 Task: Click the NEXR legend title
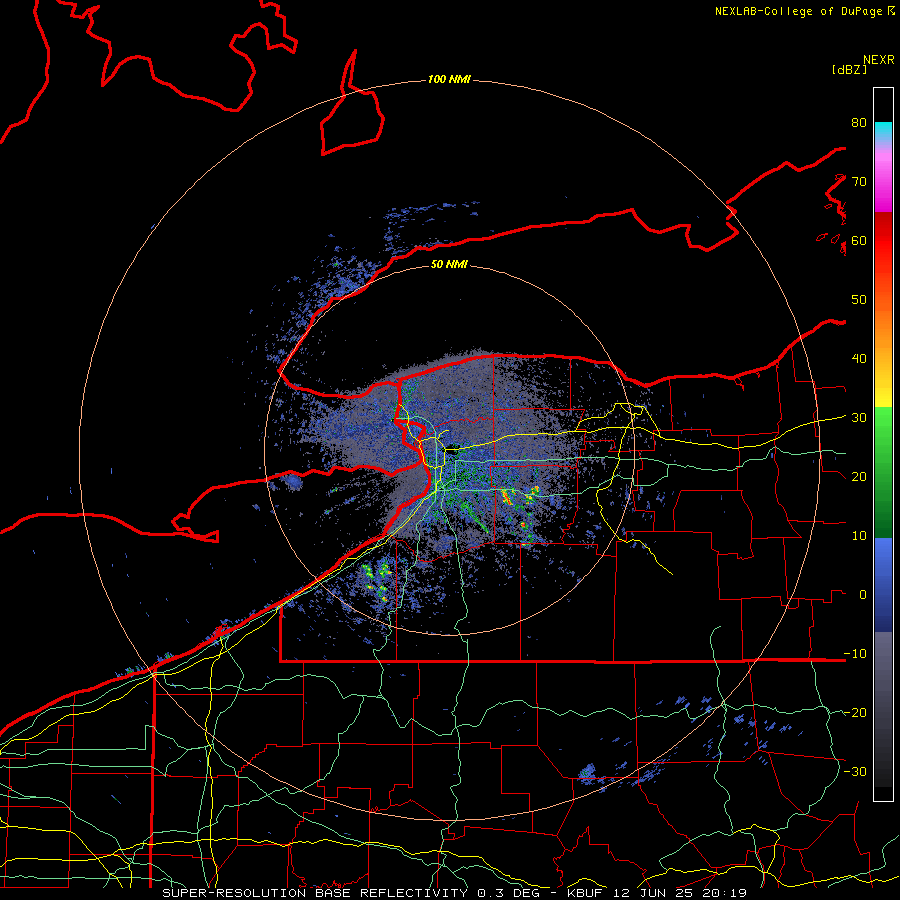point(879,60)
